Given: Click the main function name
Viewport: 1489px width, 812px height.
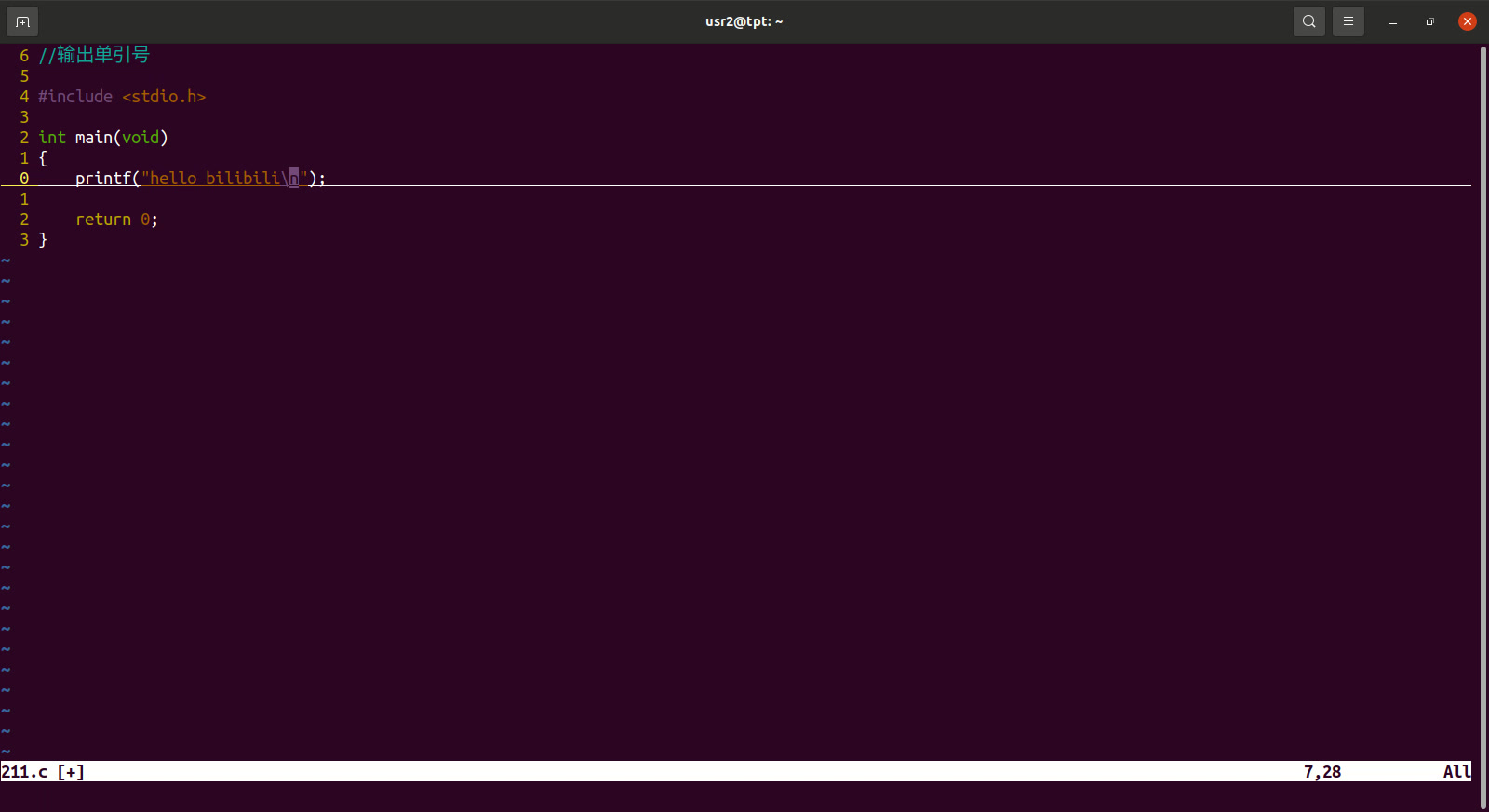Looking at the screenshot, I should pos(94,138).
